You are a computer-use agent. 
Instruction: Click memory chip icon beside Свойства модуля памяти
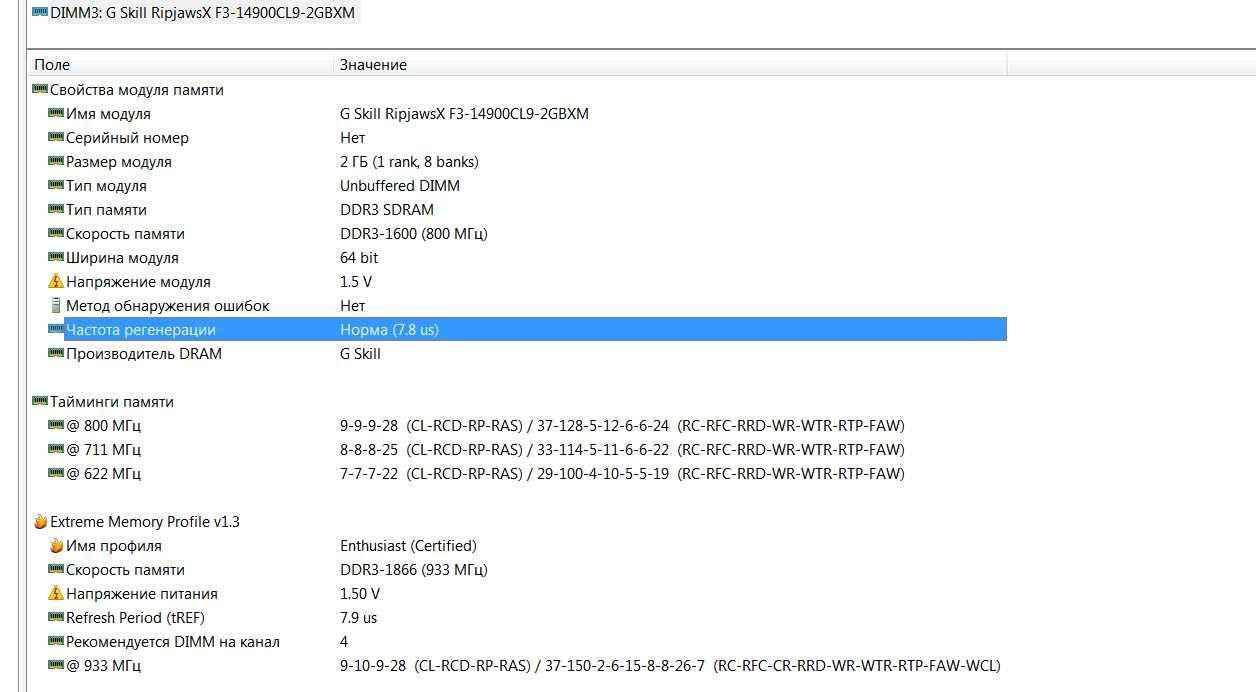pos(40,89)
